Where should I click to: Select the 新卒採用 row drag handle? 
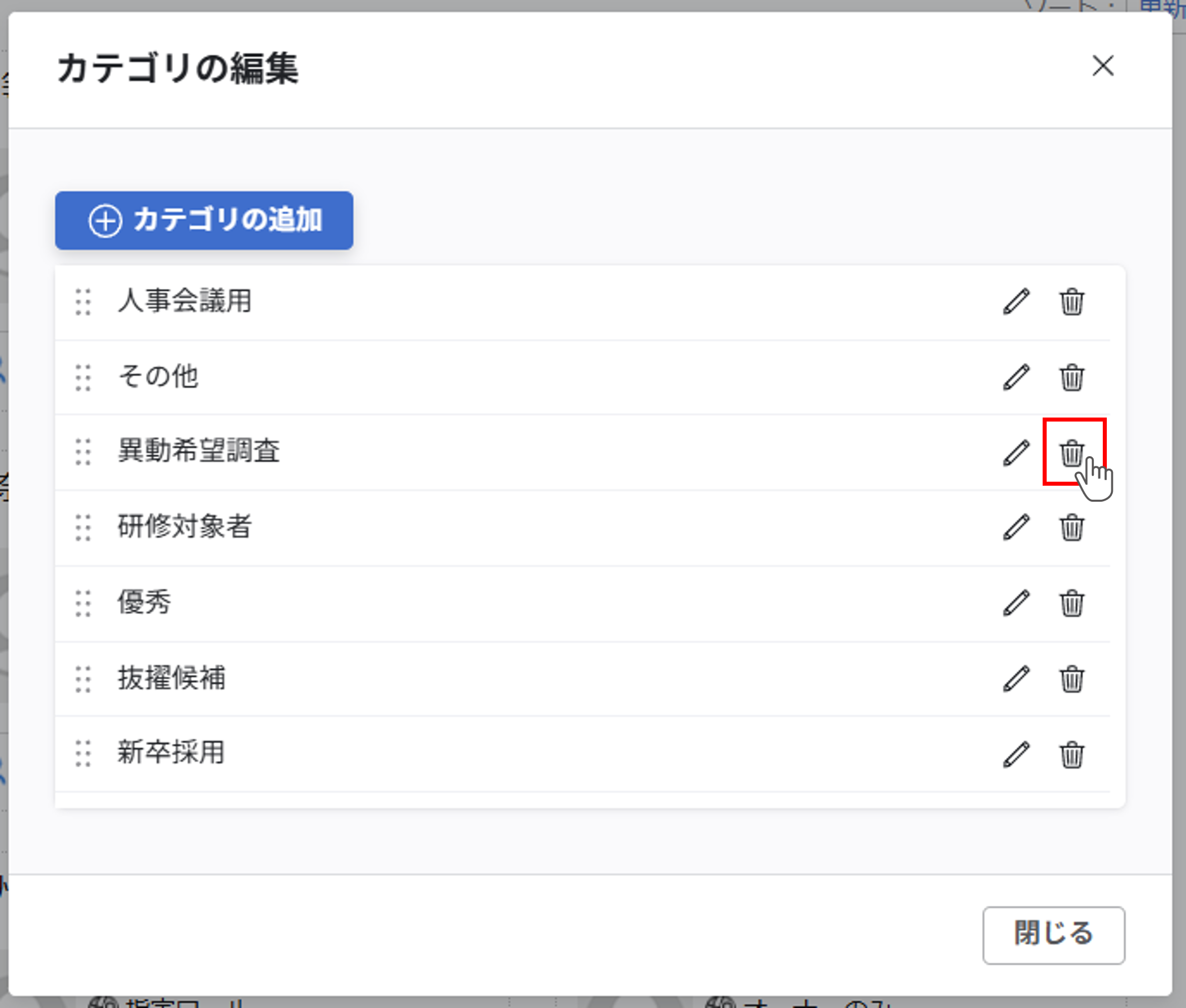coord(83,754)
